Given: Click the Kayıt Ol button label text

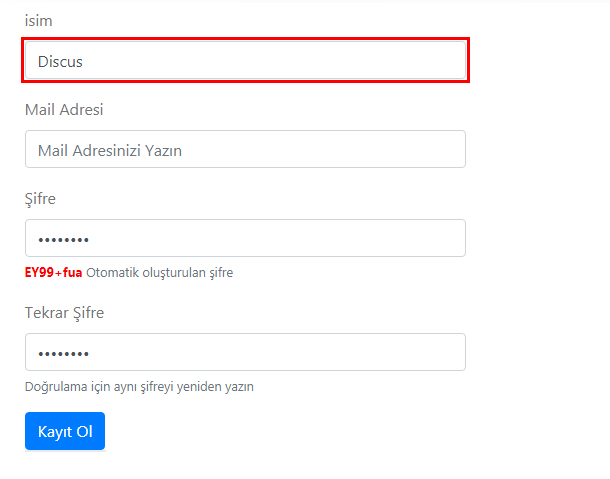Looking at the screenshot, I should point(65,432).
